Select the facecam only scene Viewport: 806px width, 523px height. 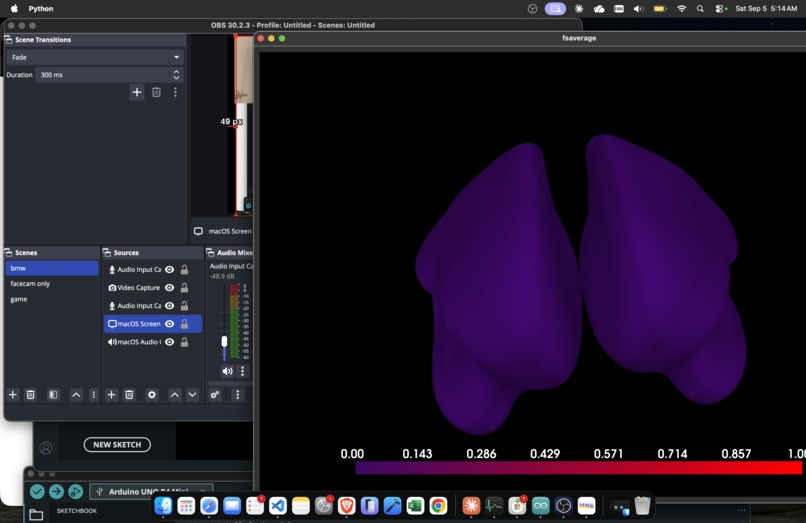(52, 284)
